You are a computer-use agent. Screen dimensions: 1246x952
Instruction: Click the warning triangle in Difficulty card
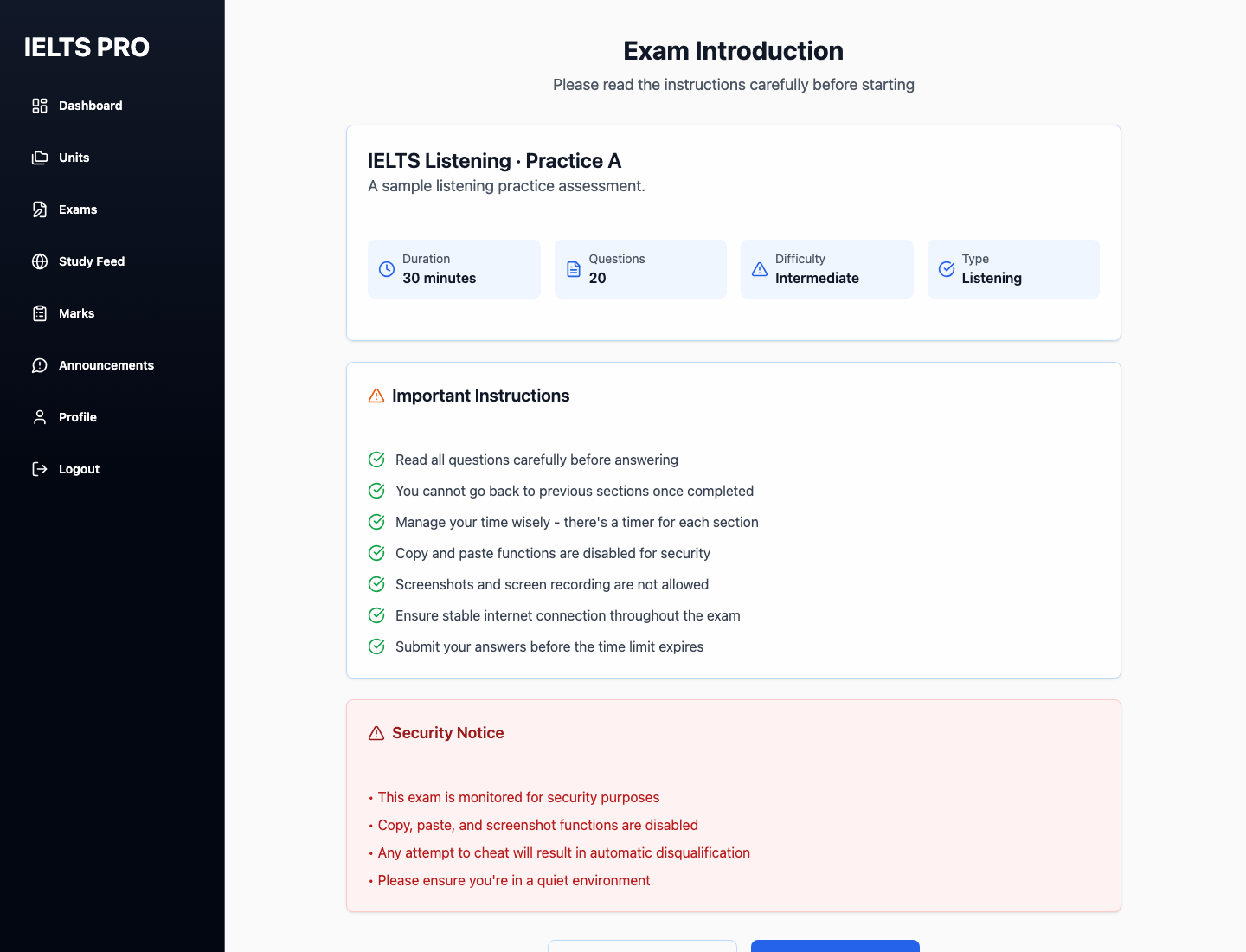click(x=760, y=269)
